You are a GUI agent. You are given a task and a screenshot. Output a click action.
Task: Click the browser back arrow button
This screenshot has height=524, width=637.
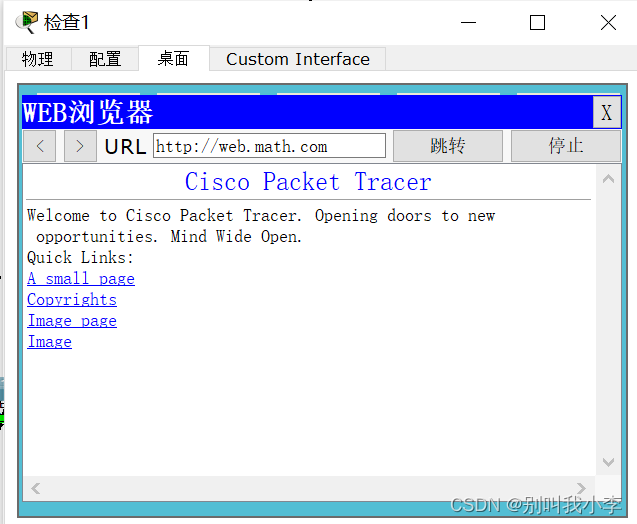[39, 146]
